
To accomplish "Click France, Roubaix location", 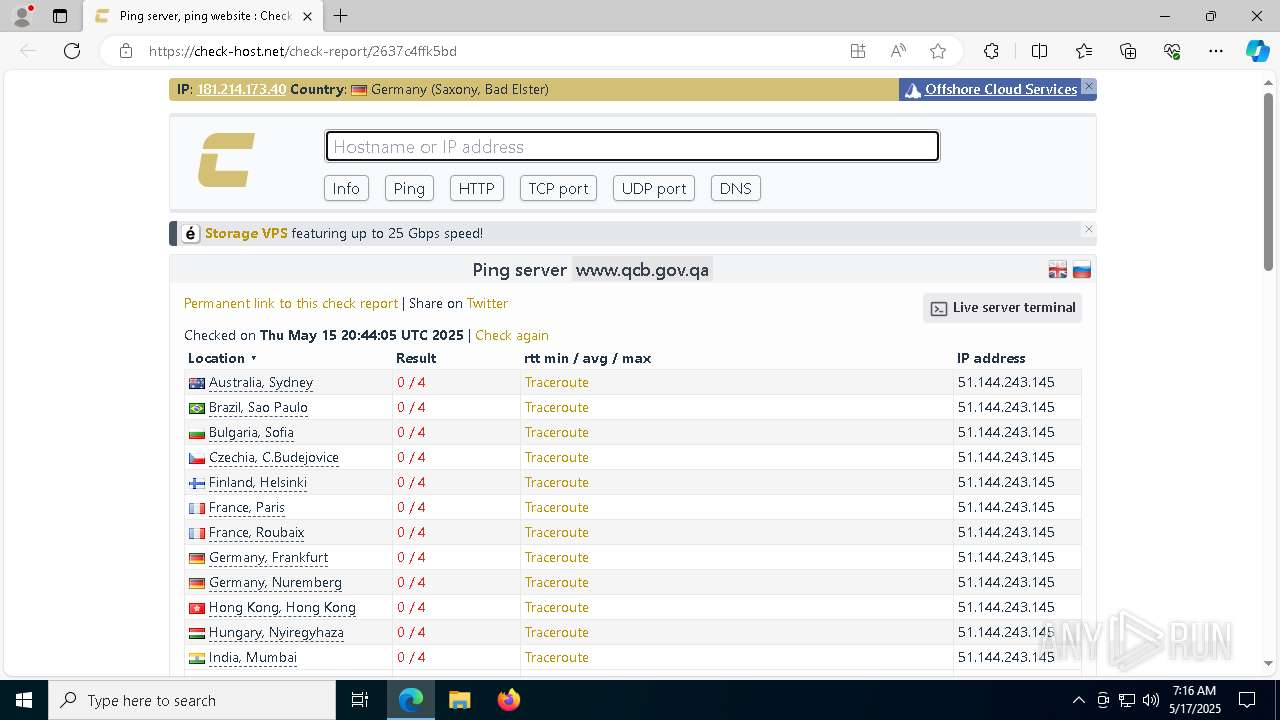I will (x=257, y=532).
